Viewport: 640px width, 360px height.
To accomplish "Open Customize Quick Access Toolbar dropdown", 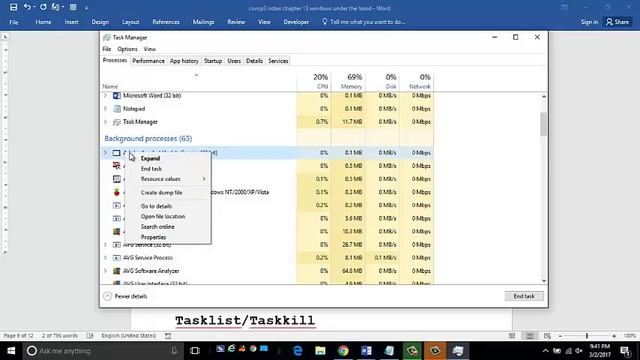I will (86, 7).
